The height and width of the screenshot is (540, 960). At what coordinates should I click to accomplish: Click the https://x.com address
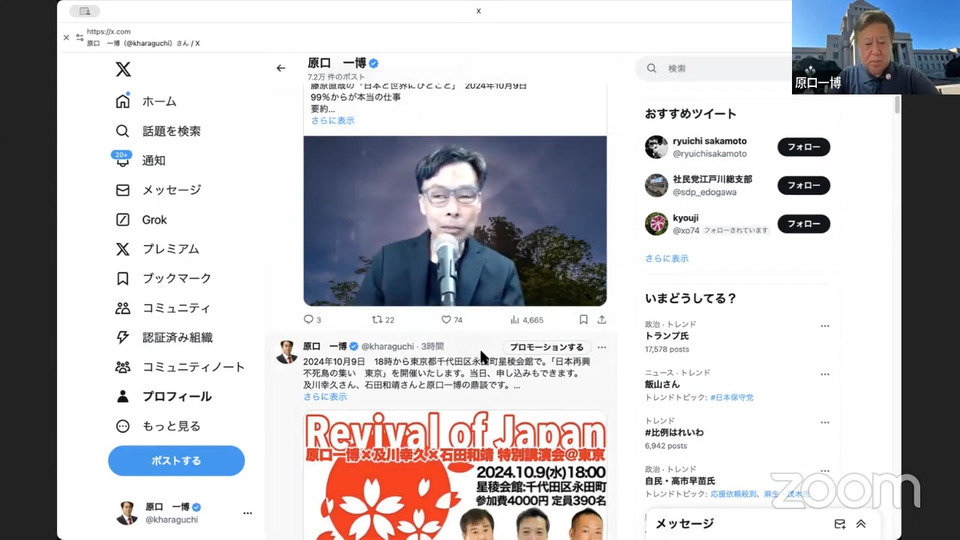108,31
